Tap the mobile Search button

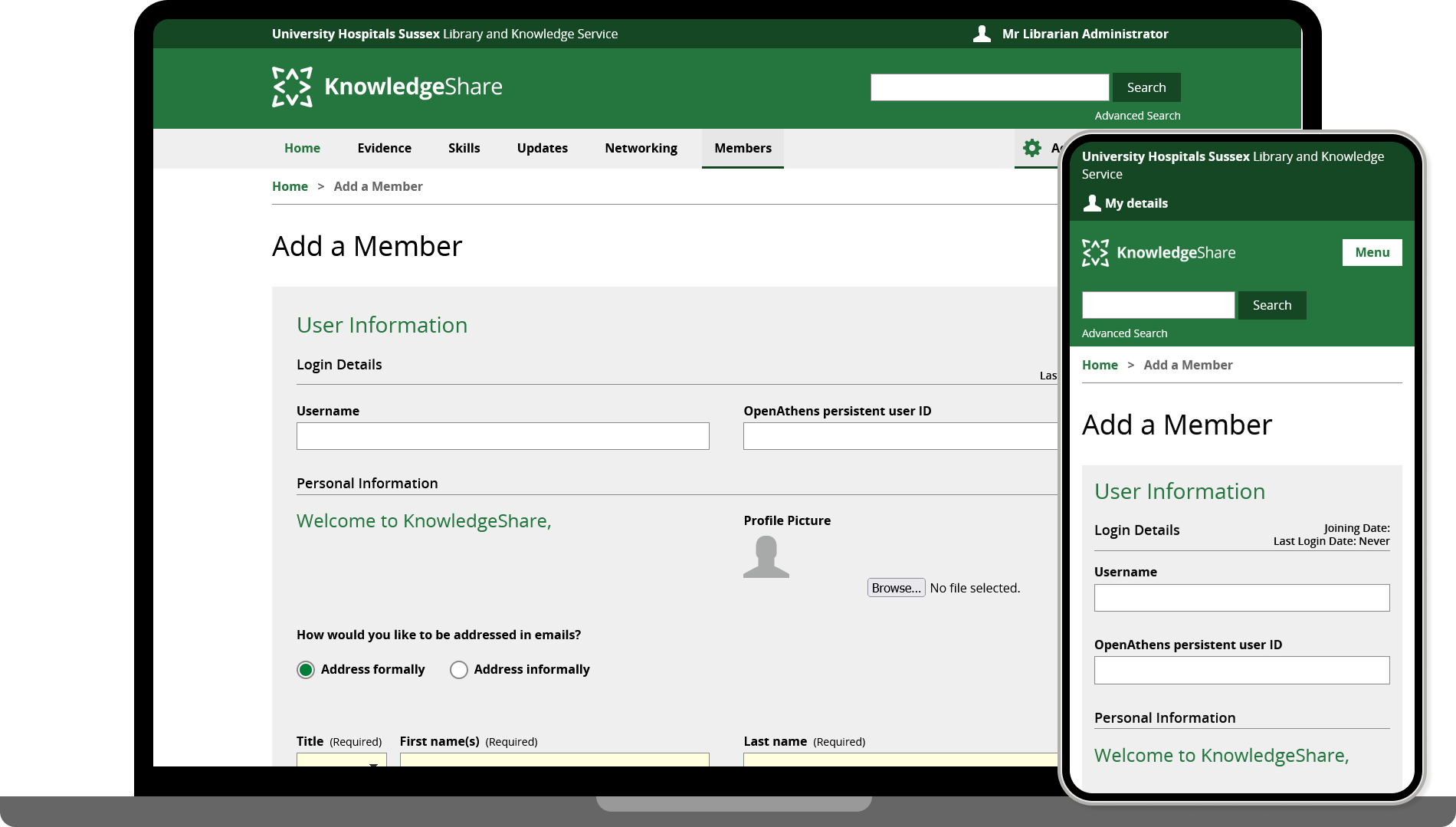[x=1271, y=305]
